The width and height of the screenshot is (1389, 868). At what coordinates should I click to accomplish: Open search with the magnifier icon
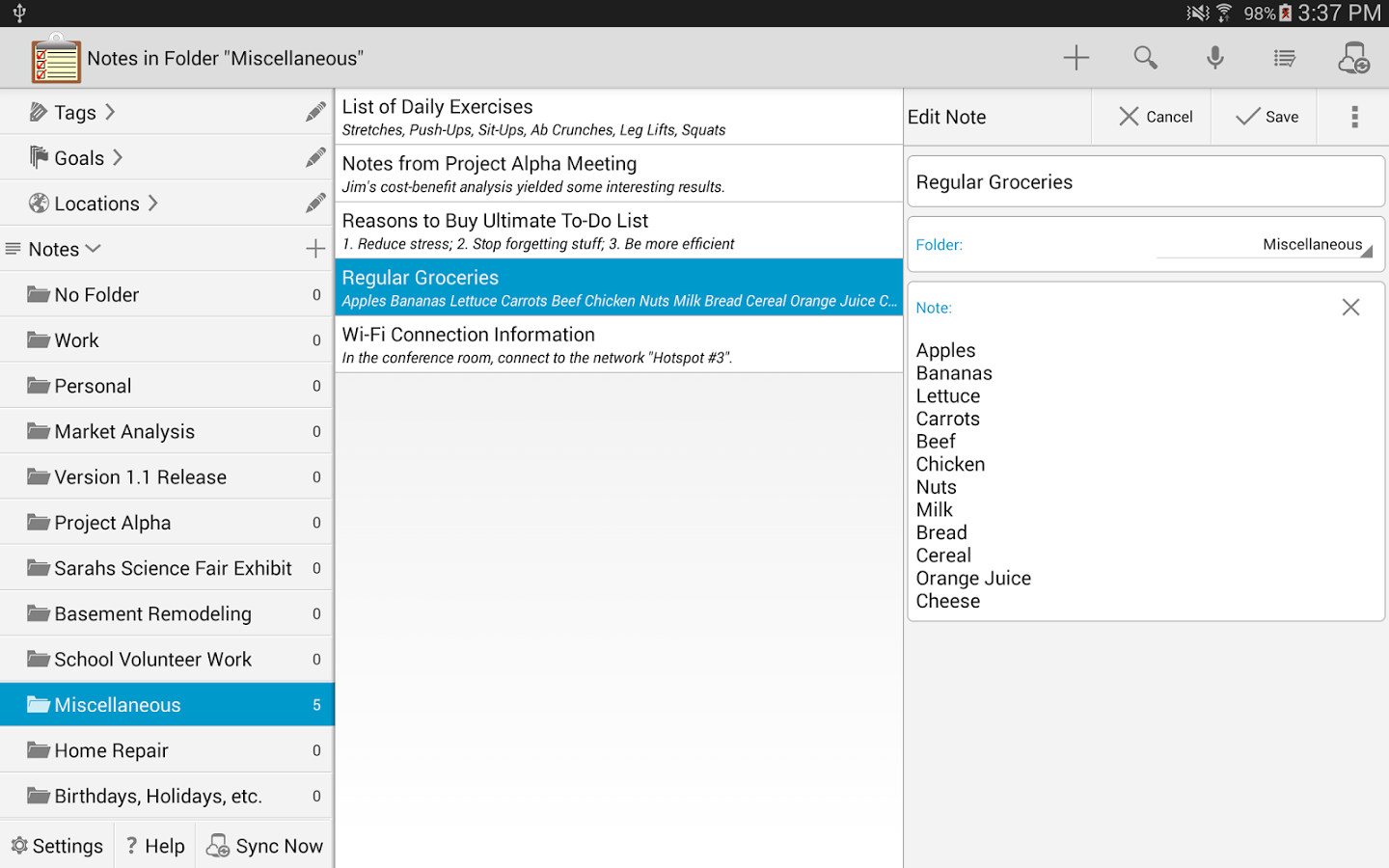click(x=1145, y=58)
